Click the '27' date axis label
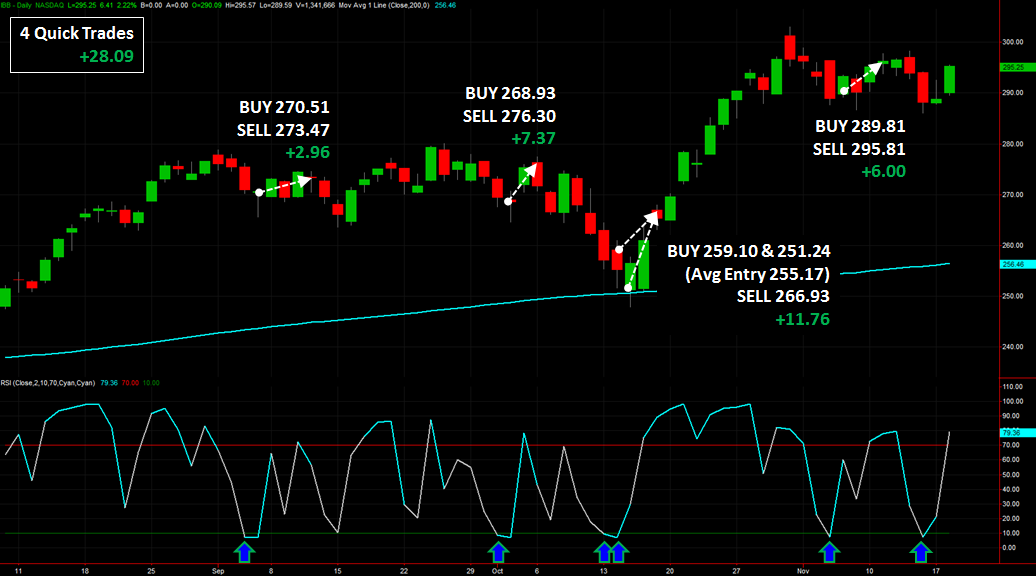Viewport: 1036px width, 576px height. (x=736, y=571)
